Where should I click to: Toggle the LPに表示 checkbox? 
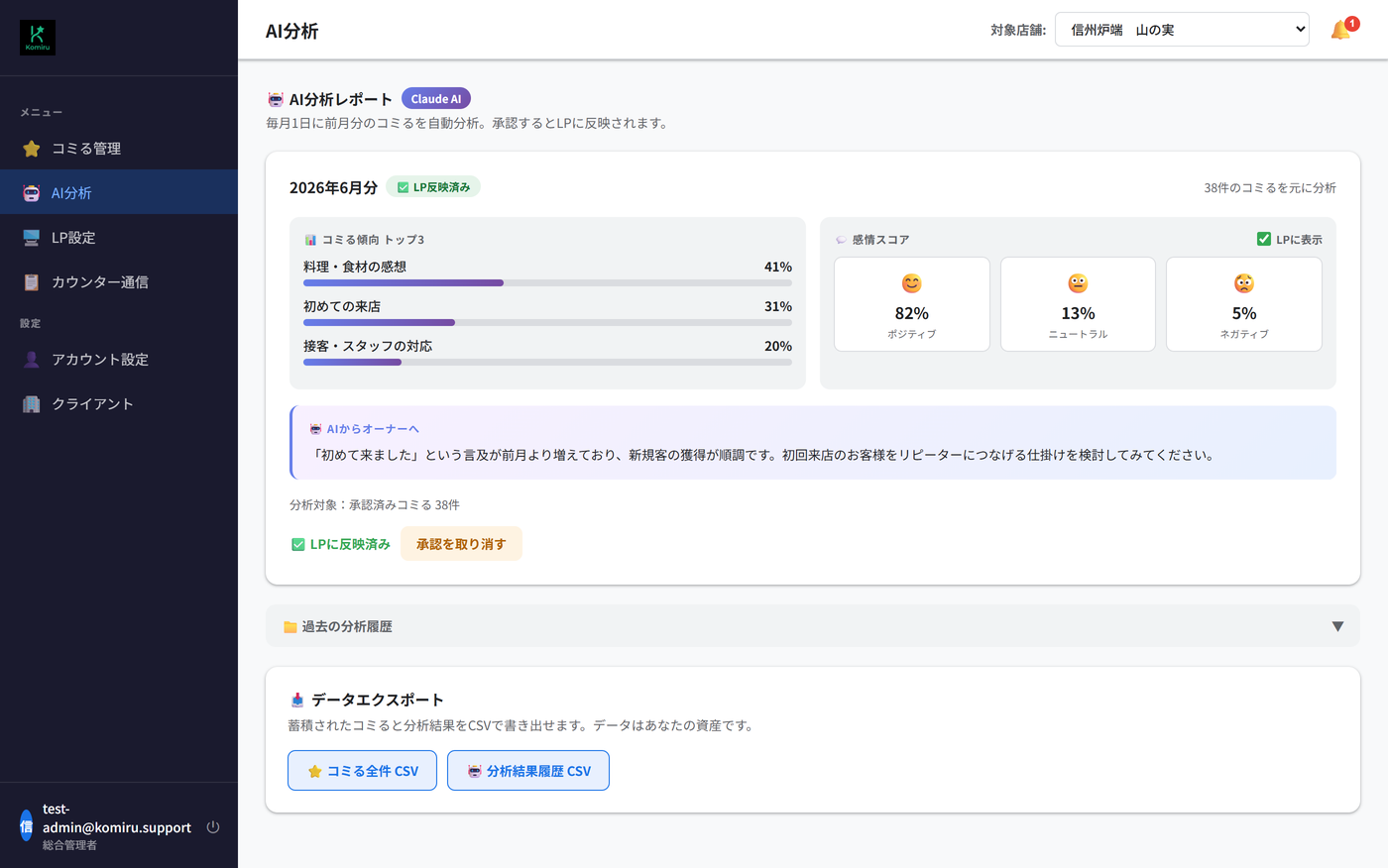point(1264,239)
